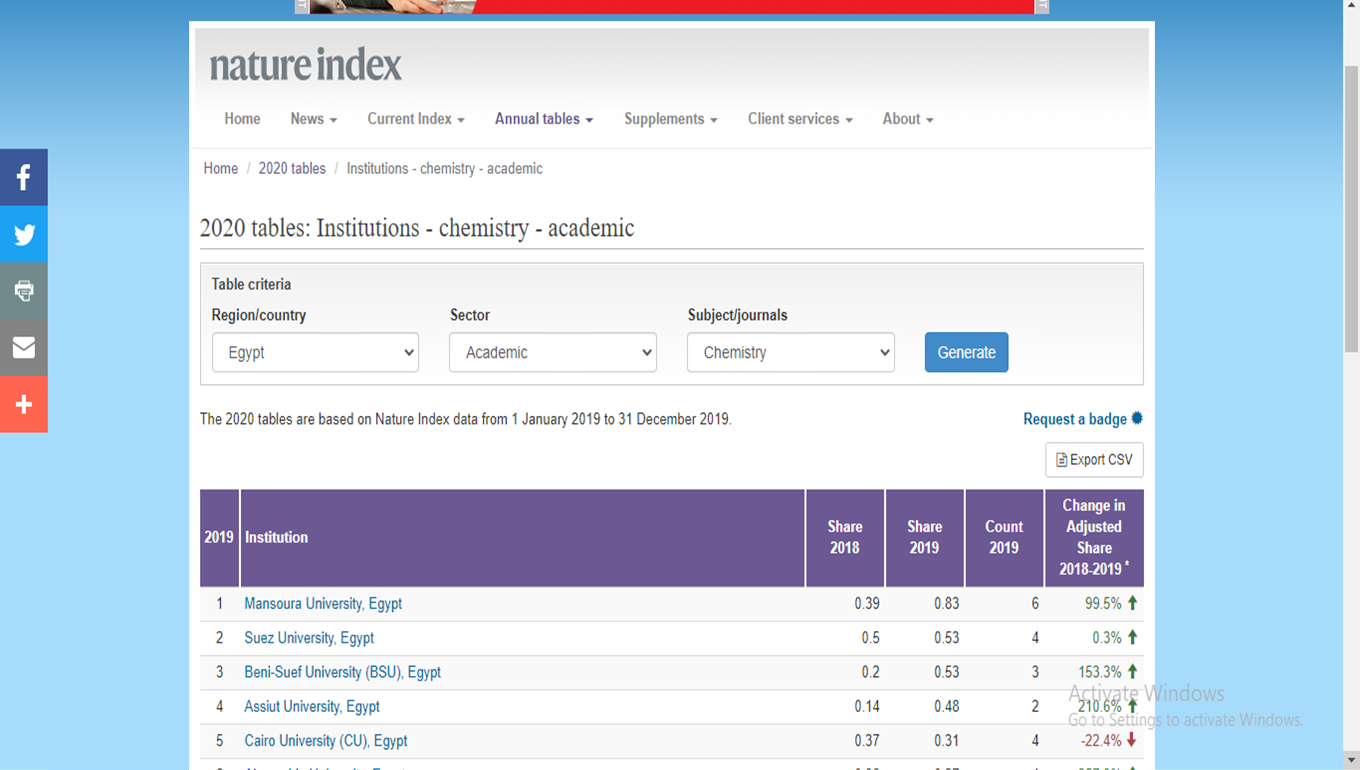Click Share 2019 value 0.48 for Assiut
This screenshot has width=1360, height=770.
[x=946, y=706]
